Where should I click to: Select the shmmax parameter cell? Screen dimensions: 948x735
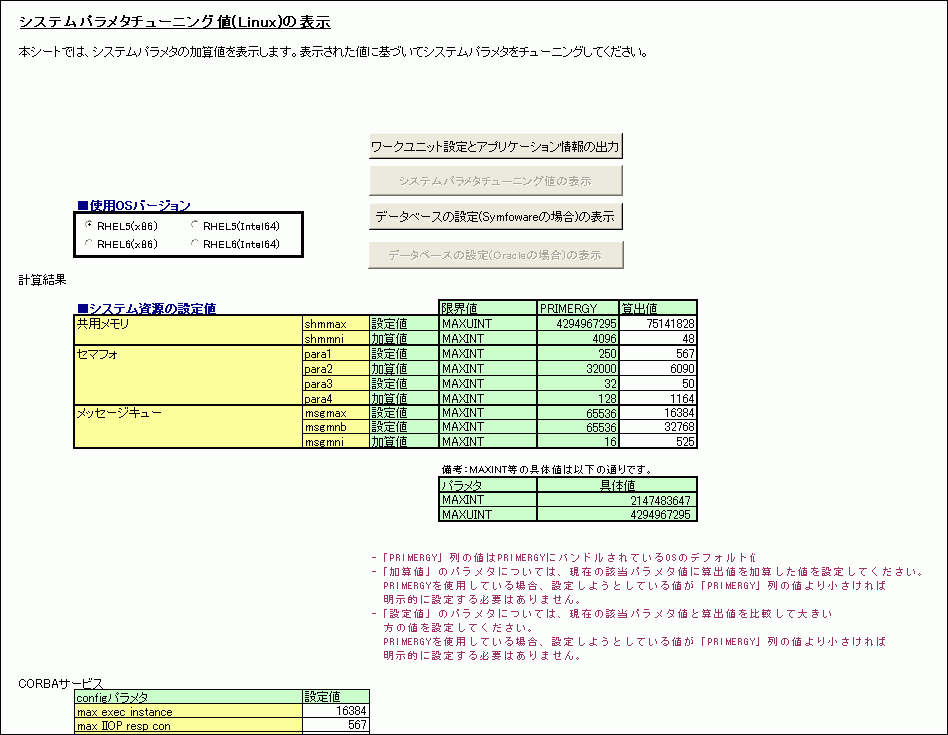(x=336, y=323)
